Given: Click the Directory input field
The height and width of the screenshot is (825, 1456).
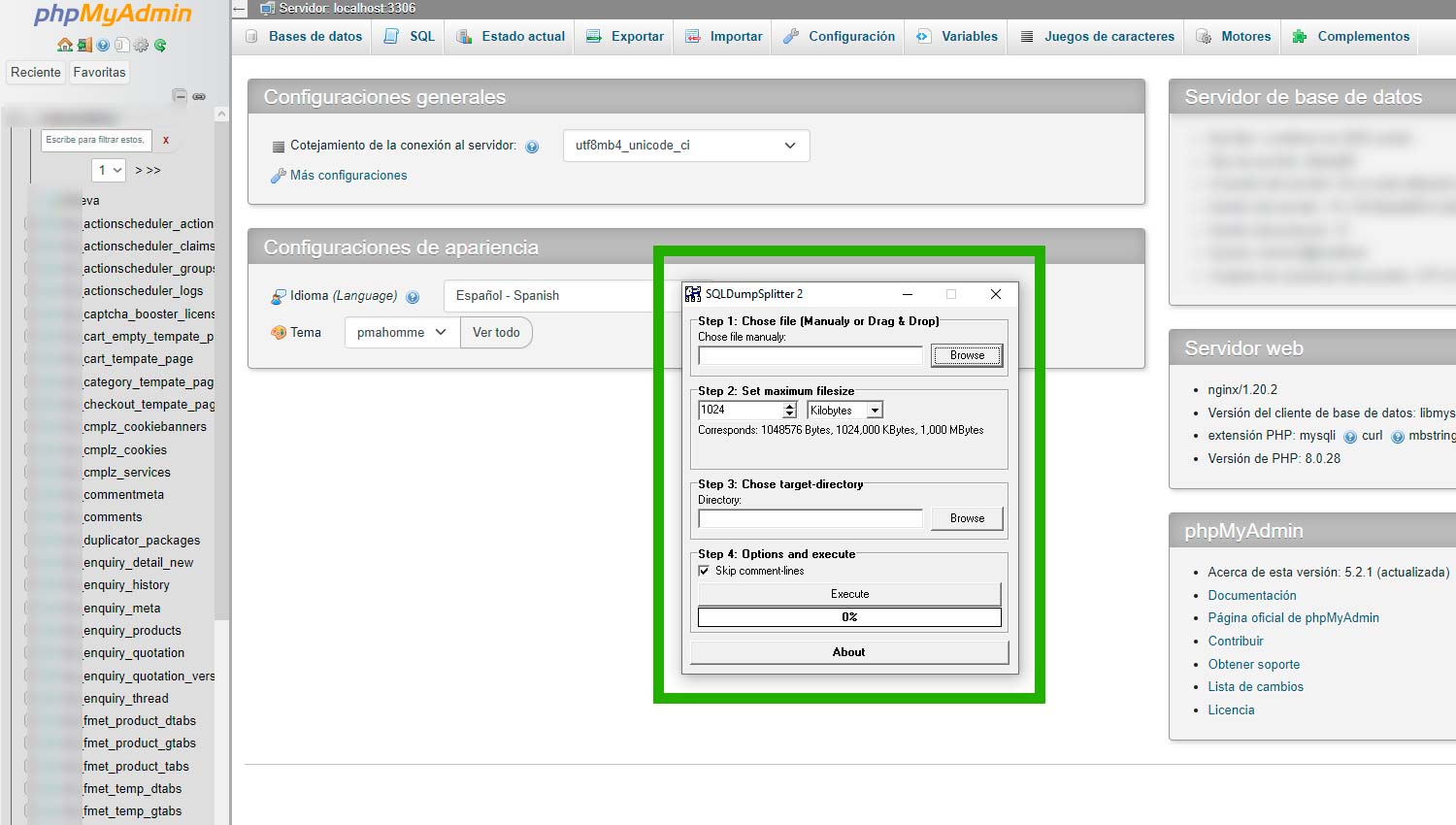Looking at the screenshot, I should [x=811, y=518].
